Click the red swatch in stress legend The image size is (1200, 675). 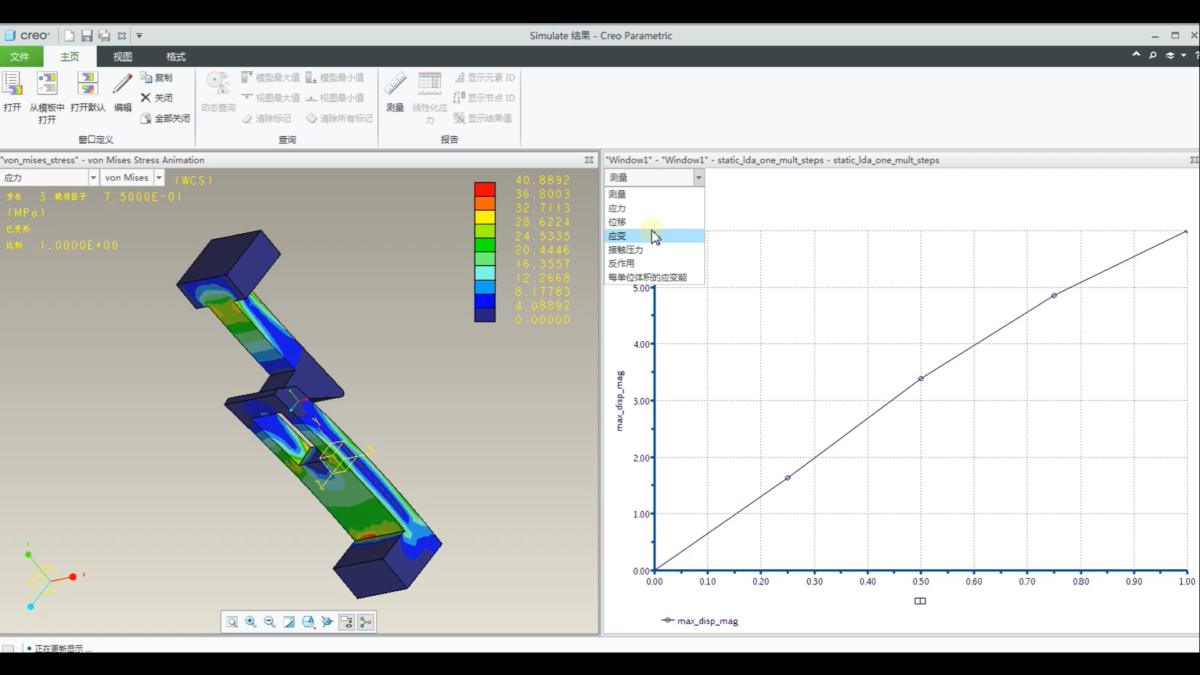click(485, 188)
